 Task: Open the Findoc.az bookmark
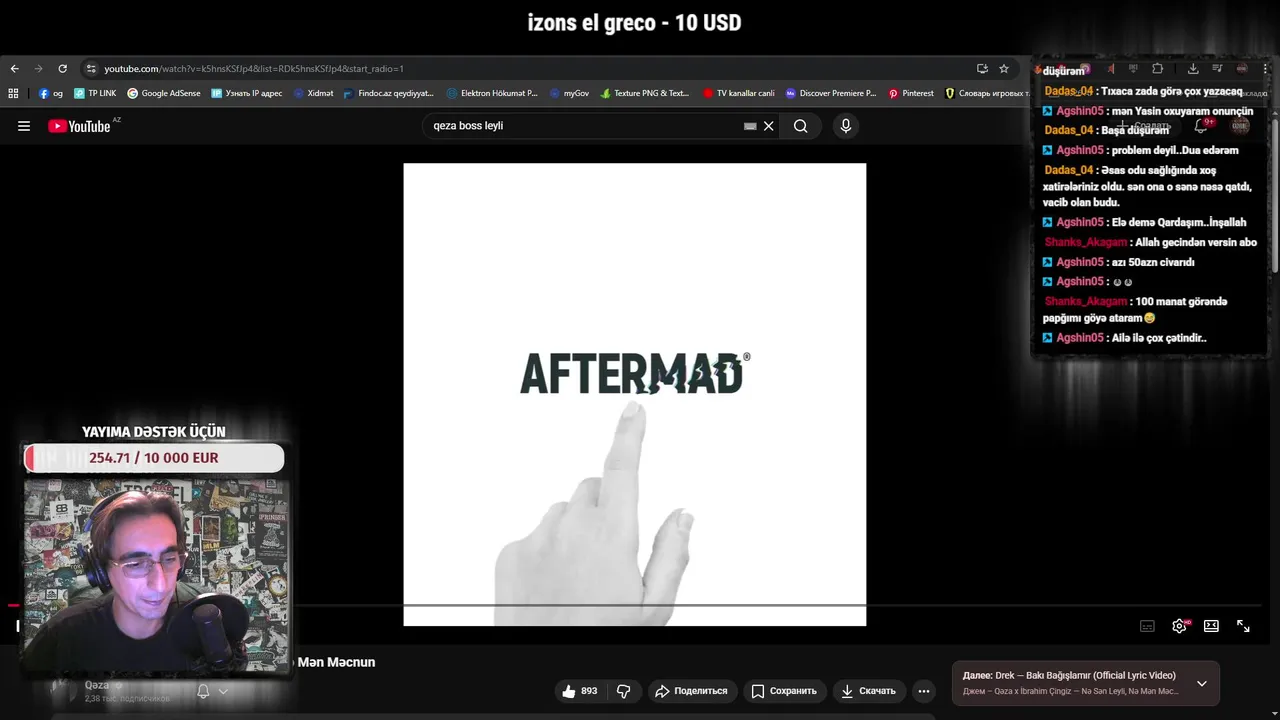tap(388, 93)
